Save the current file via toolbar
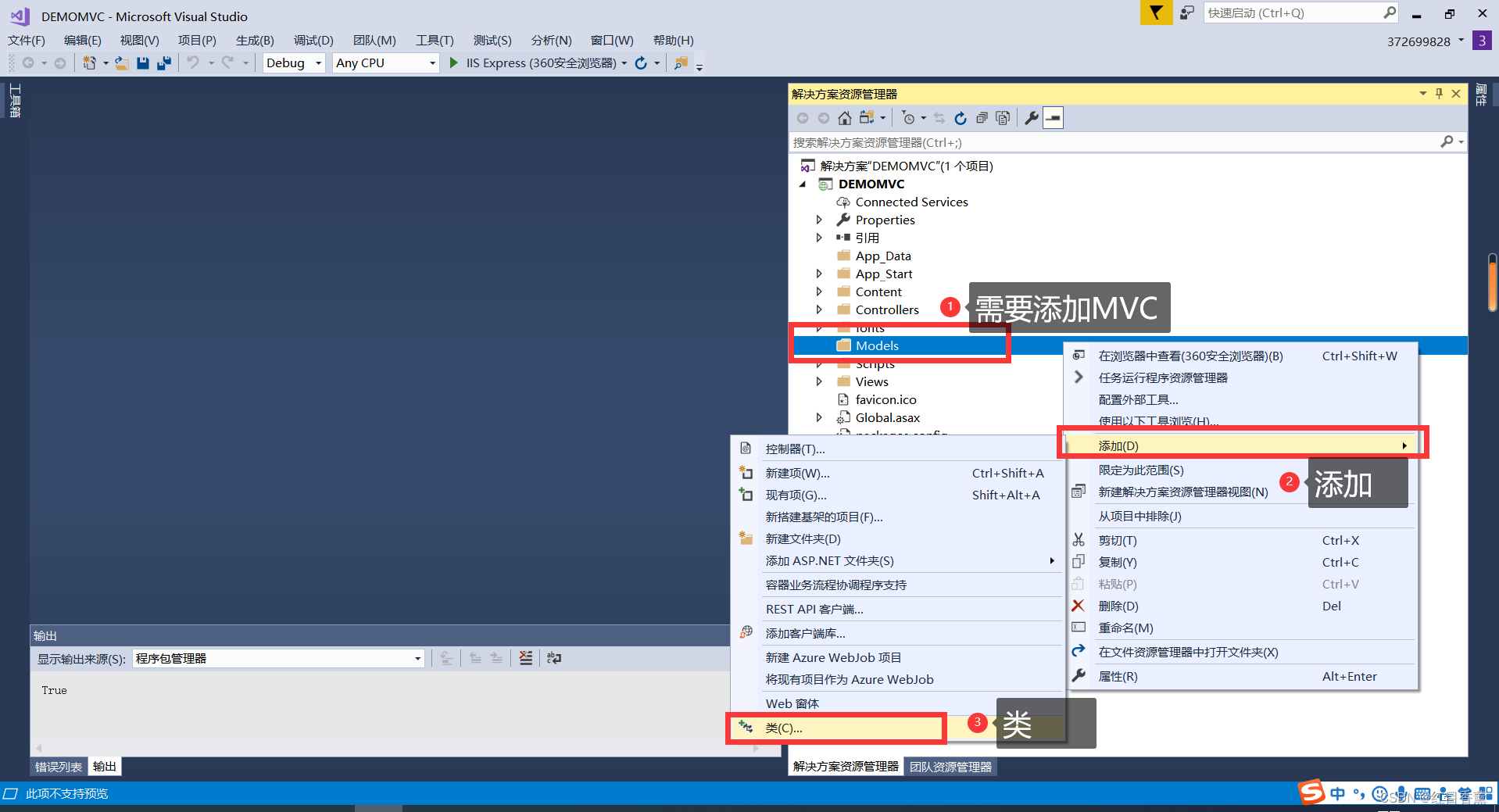This screenshot has width=1499, height=812. (x=143, y=63)
